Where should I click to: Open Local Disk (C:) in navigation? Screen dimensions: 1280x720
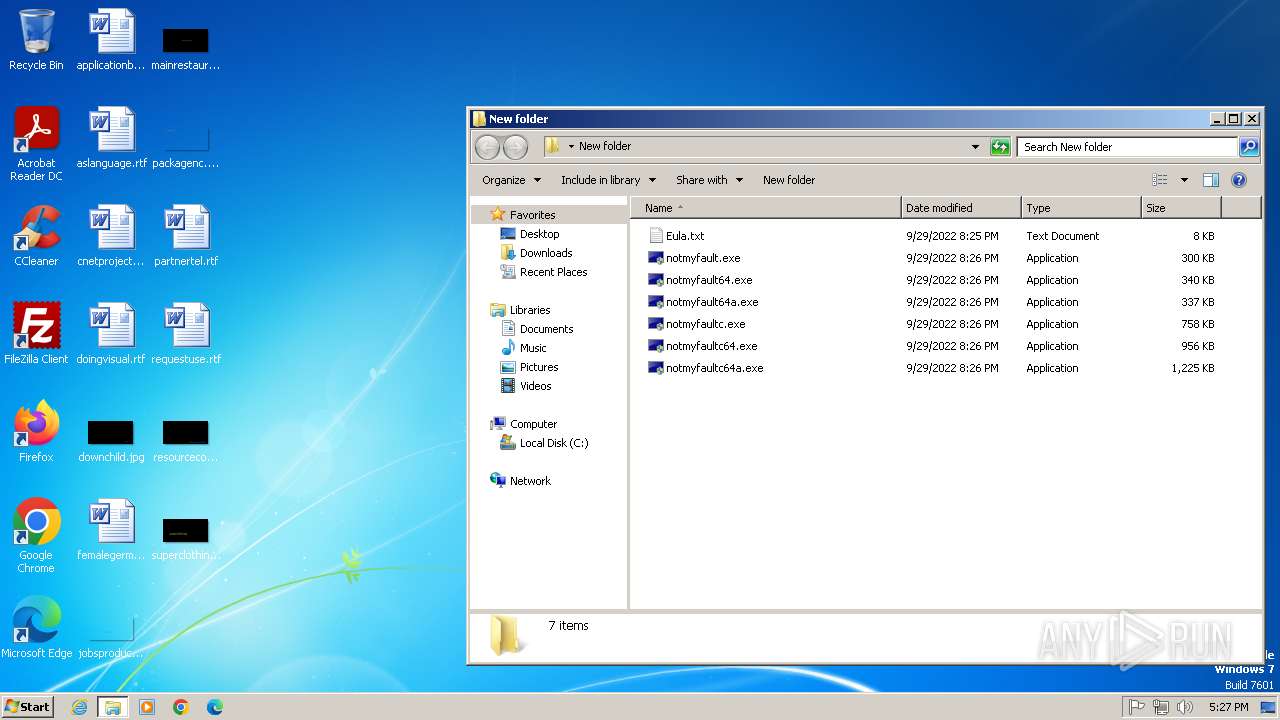click(554, 443)
